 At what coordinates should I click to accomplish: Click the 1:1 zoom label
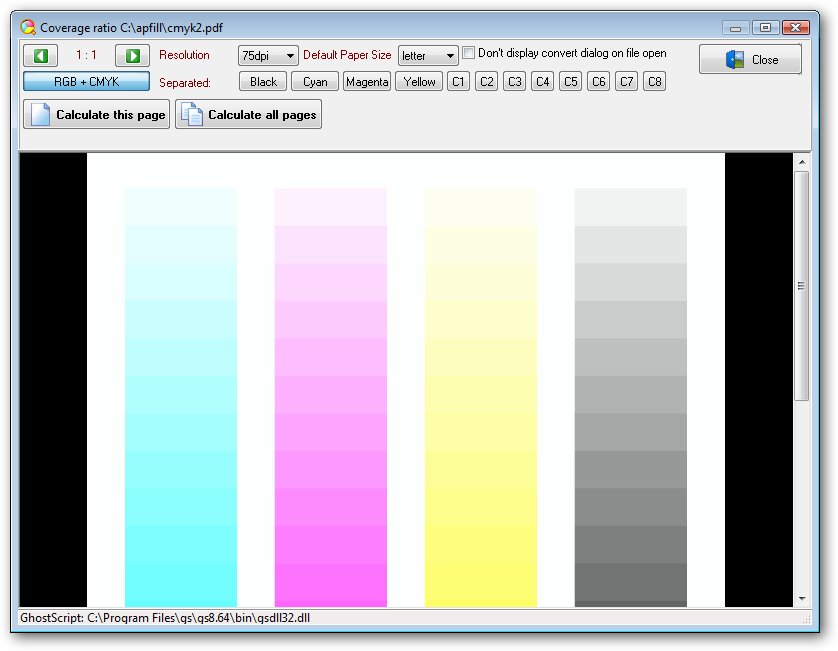[85, 56]
